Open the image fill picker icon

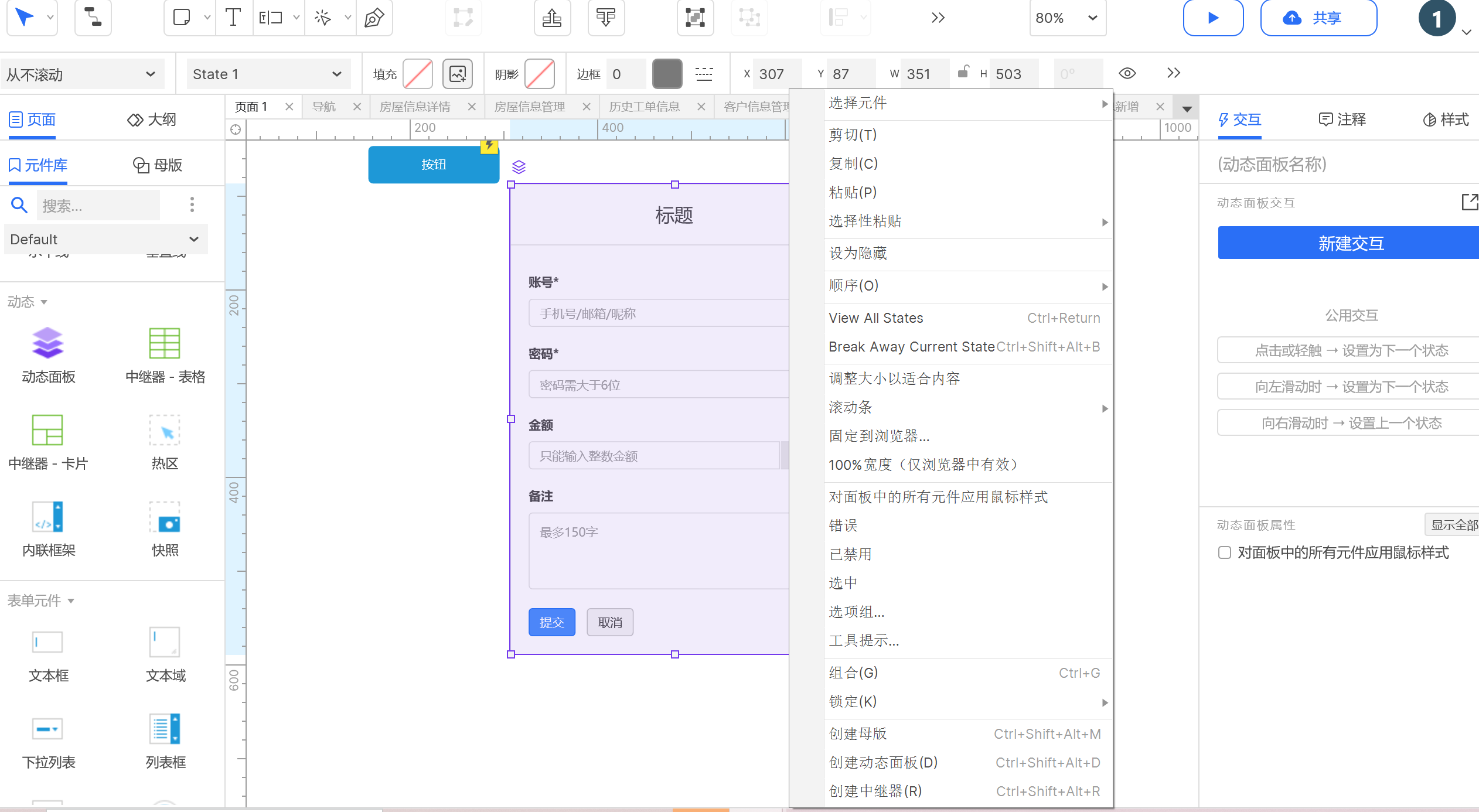457,74
